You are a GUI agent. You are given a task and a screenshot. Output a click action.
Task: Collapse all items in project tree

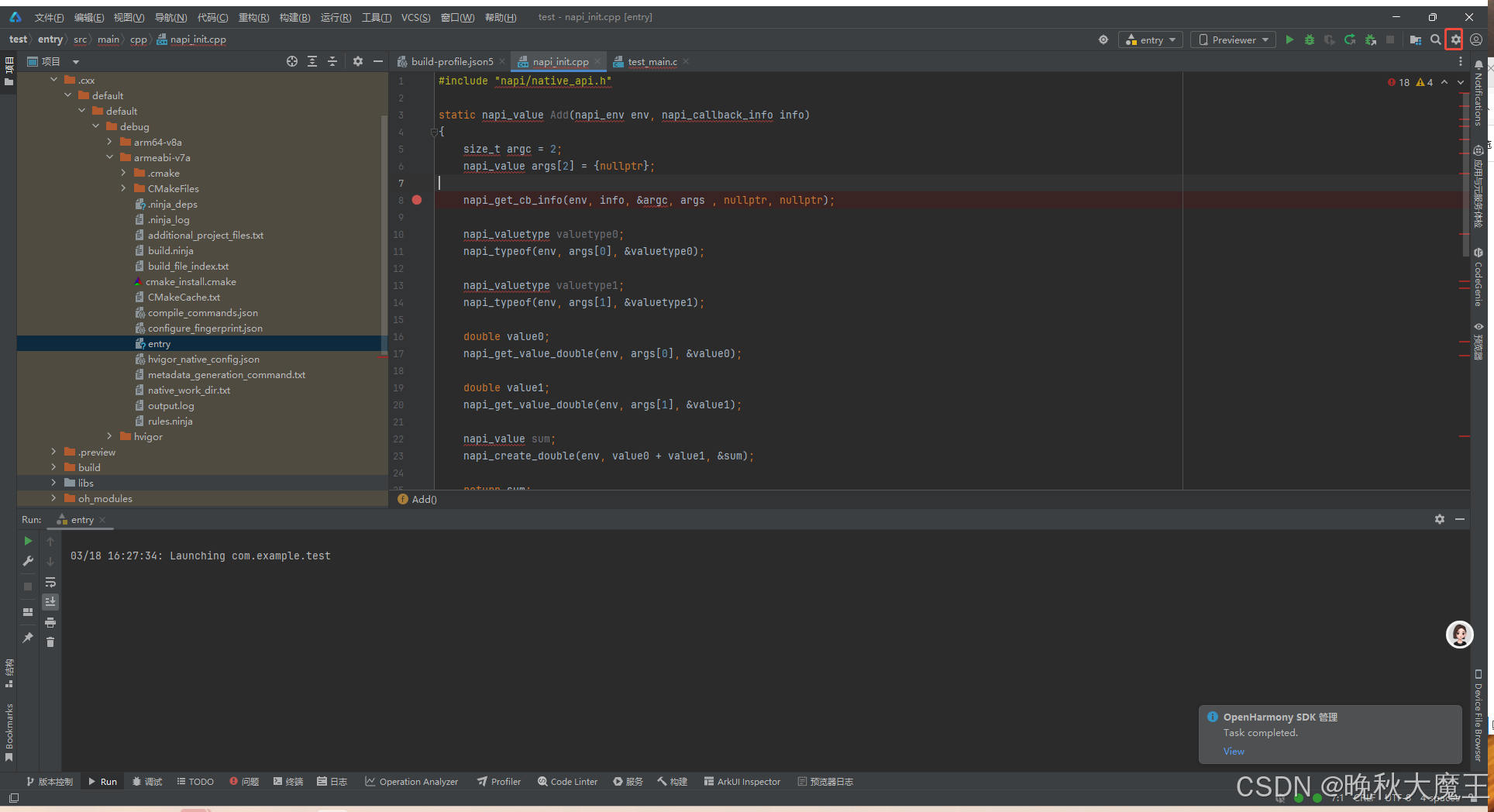click(332, 61)
